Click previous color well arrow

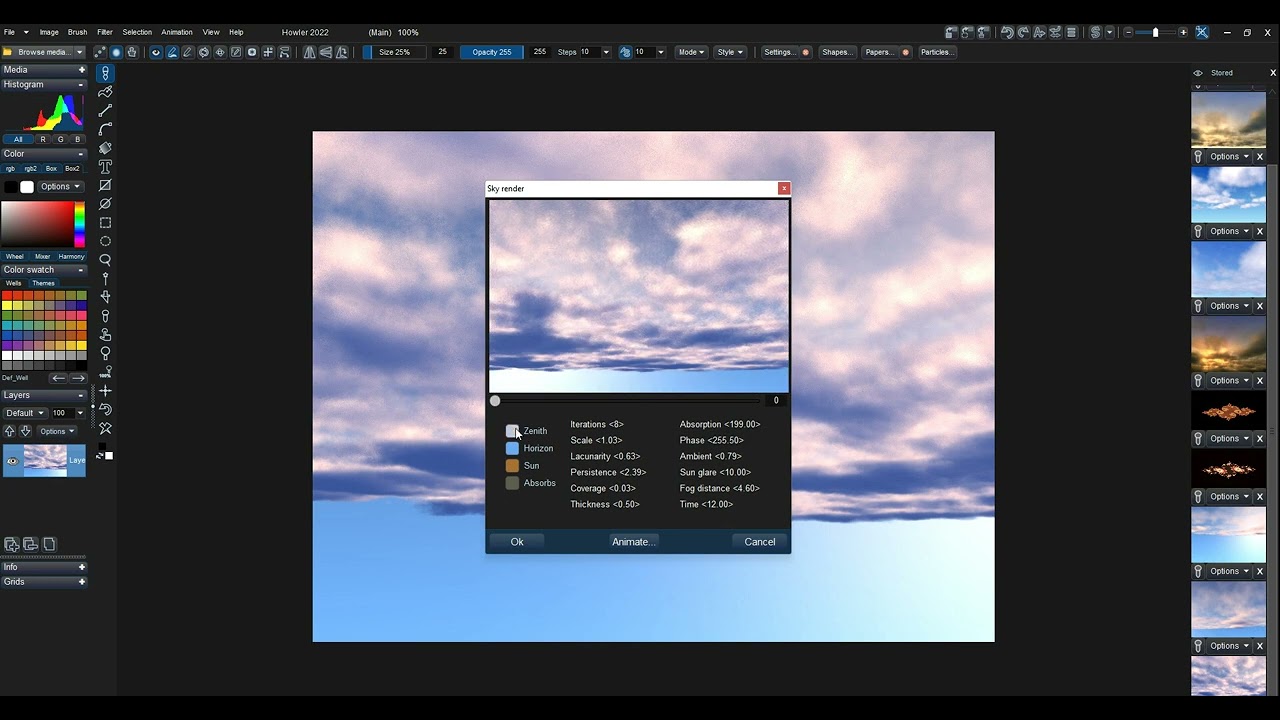coord(58,378)
